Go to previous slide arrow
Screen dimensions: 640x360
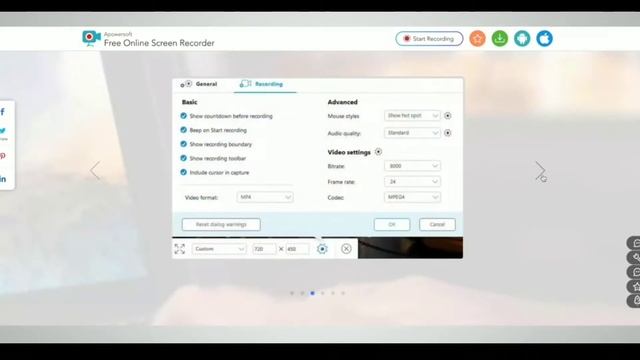(x=95, y=170)
